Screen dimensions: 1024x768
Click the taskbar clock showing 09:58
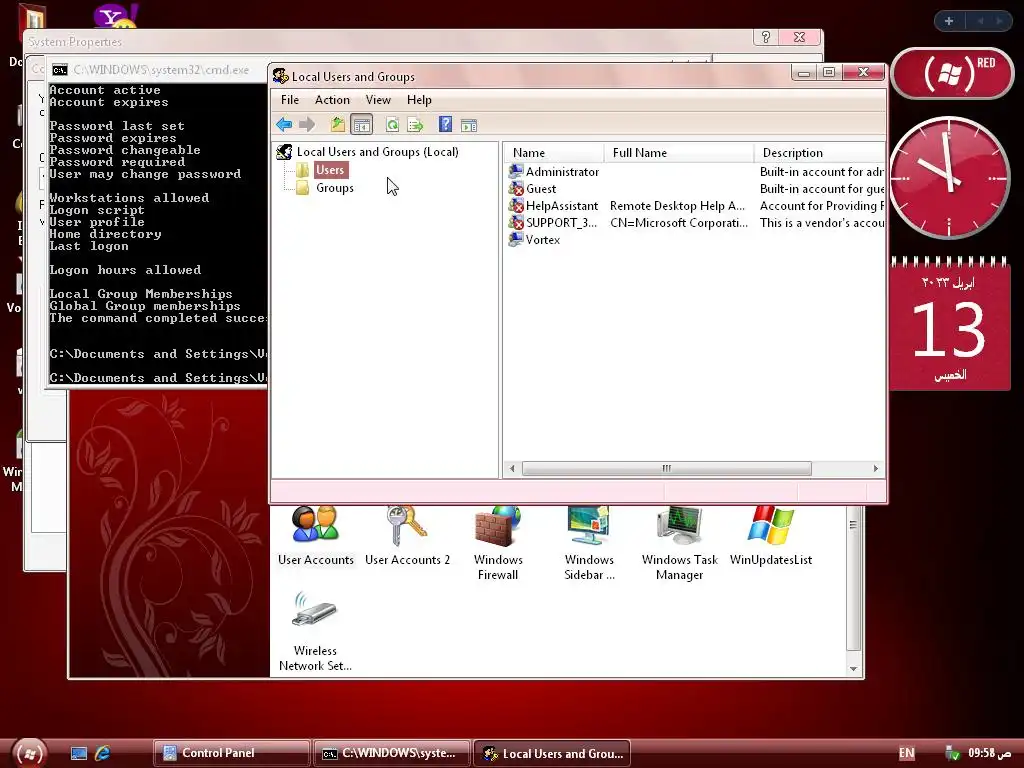click(x=990, y=753)
